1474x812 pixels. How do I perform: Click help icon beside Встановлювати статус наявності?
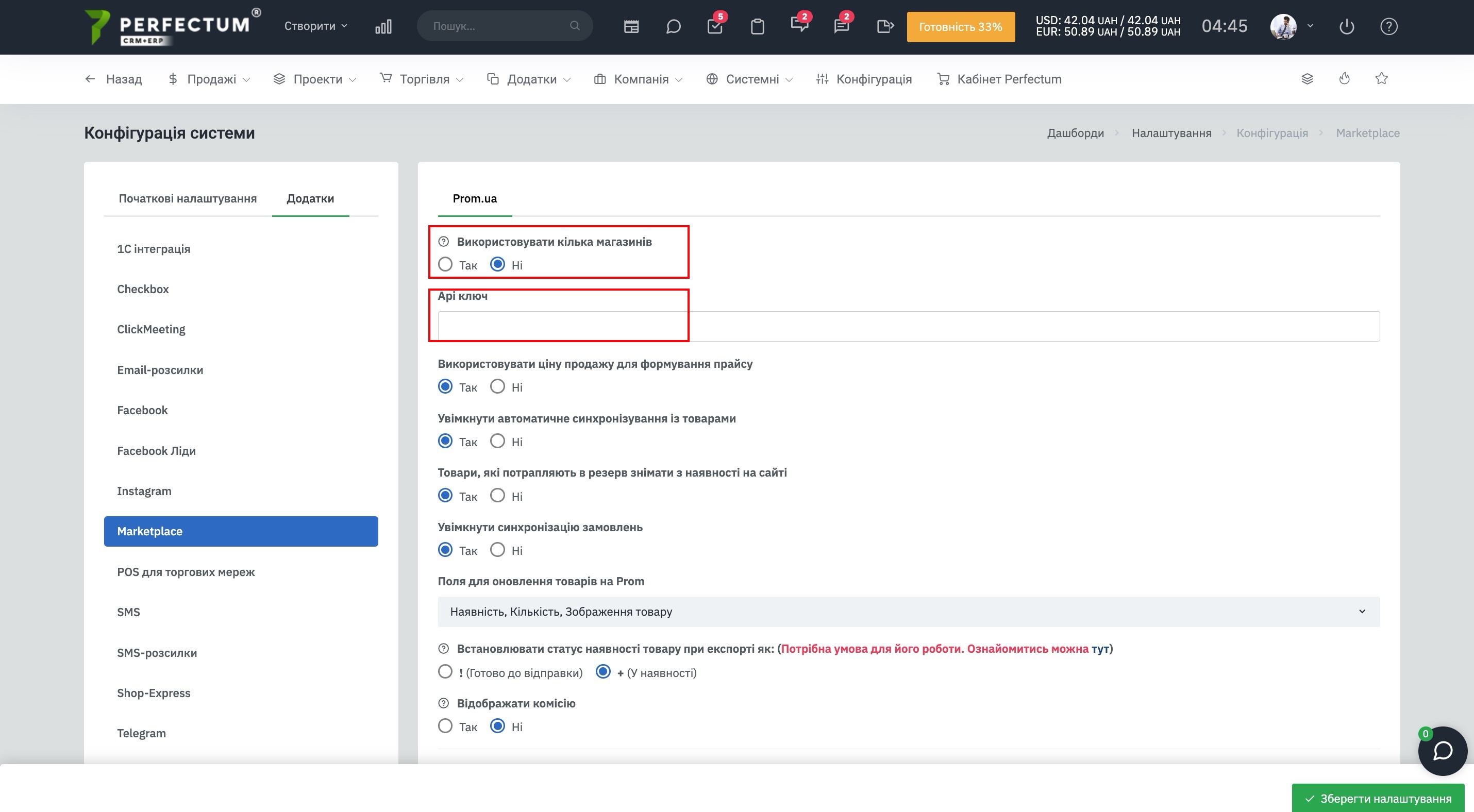[443, 649]
